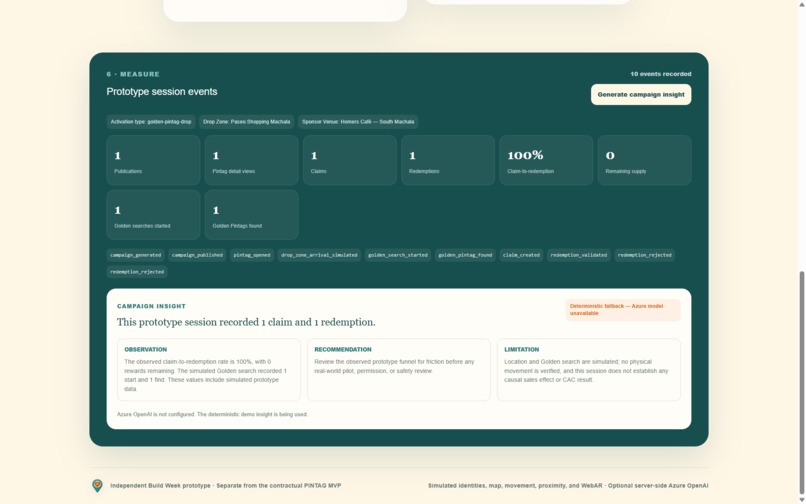
Task: Select Sponsor Venue: Homers Café chip
Action: 358,122
